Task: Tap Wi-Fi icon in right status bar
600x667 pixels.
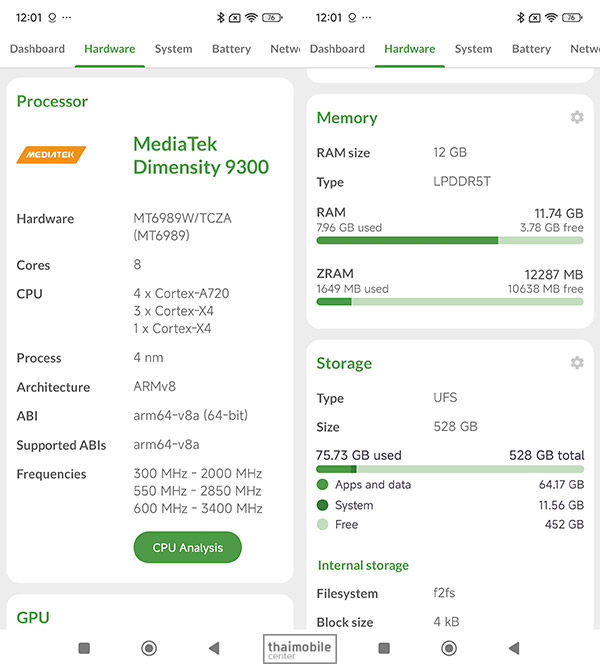Action: pyautogui.click(x=551, y=17)
